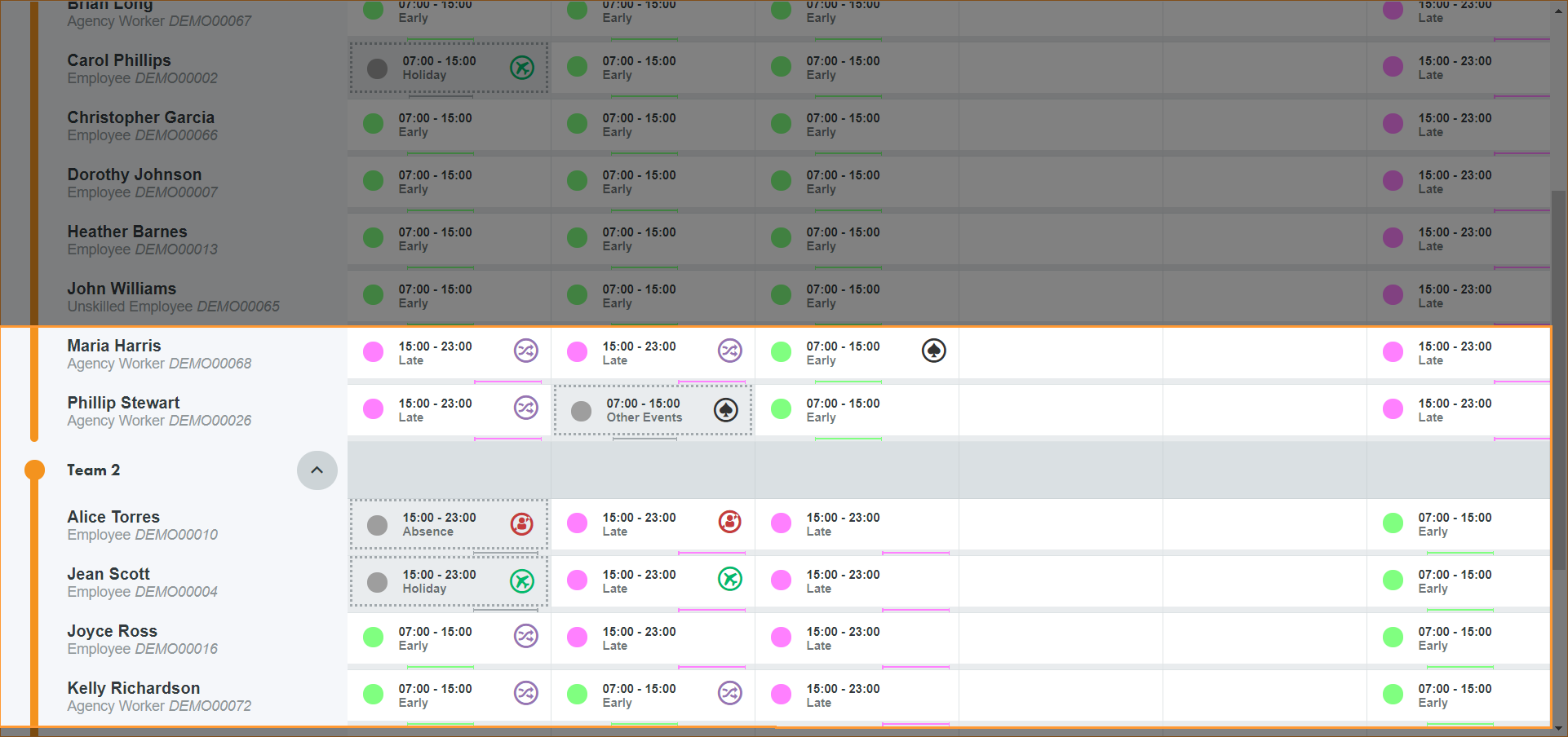Click holiday plane icon on Jean Scott Holiday shift
The width and height of the screenshot is (1568, 737).
(521, 580)
